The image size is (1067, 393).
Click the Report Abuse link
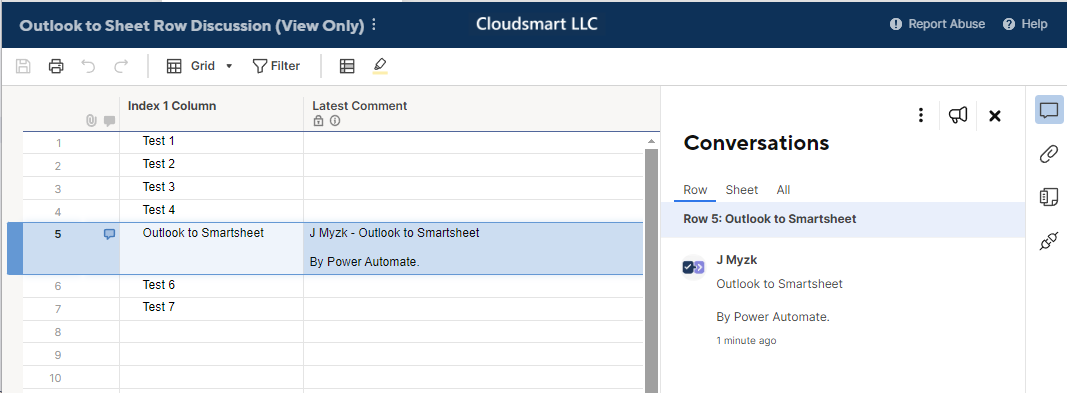[x=937, y=24]
